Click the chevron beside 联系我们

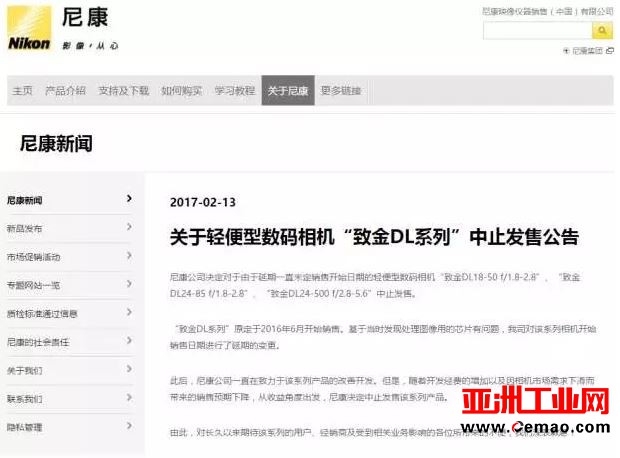(129, 397)
